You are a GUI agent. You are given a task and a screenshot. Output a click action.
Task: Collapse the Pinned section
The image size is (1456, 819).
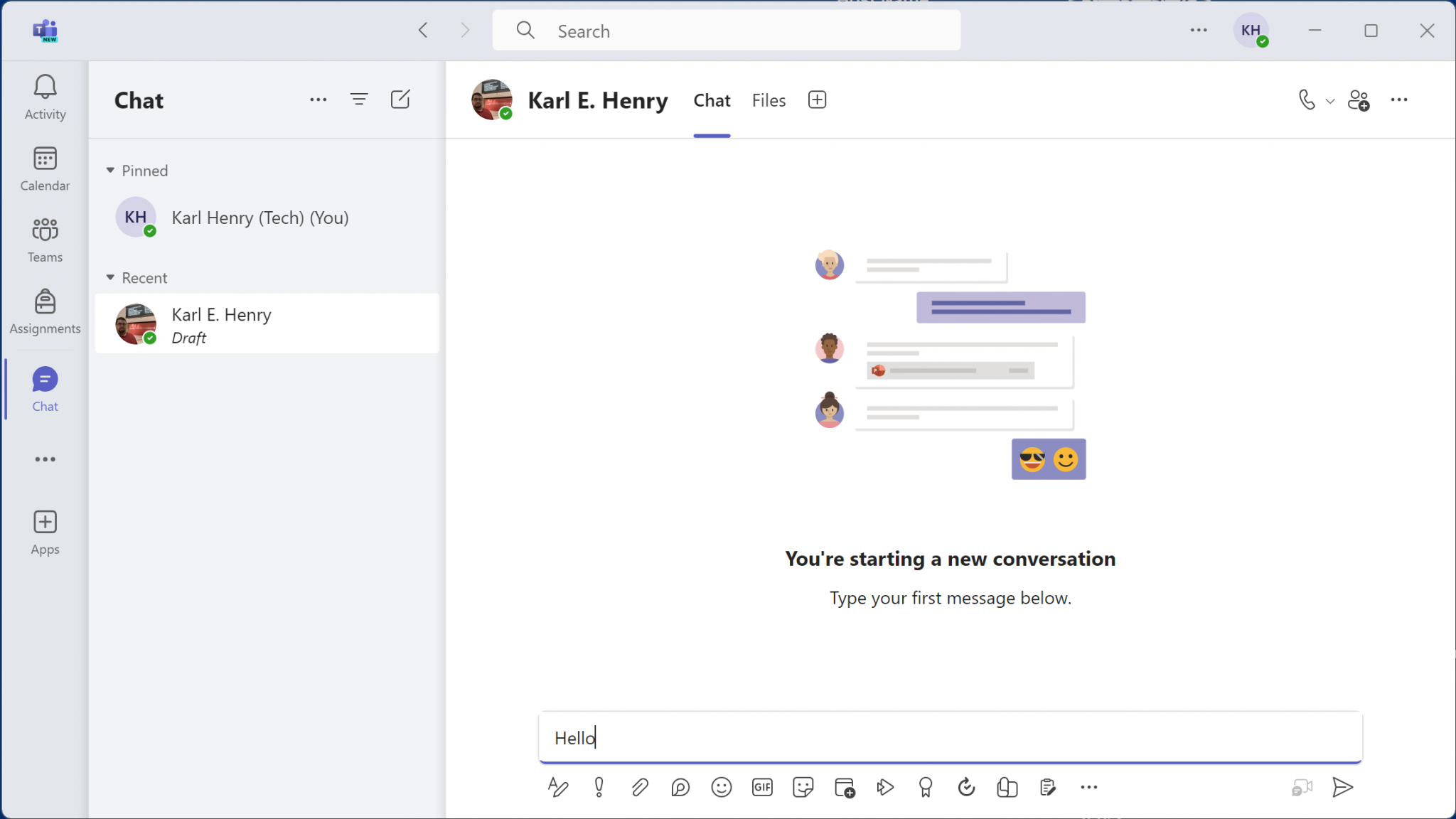coord(110,171)
